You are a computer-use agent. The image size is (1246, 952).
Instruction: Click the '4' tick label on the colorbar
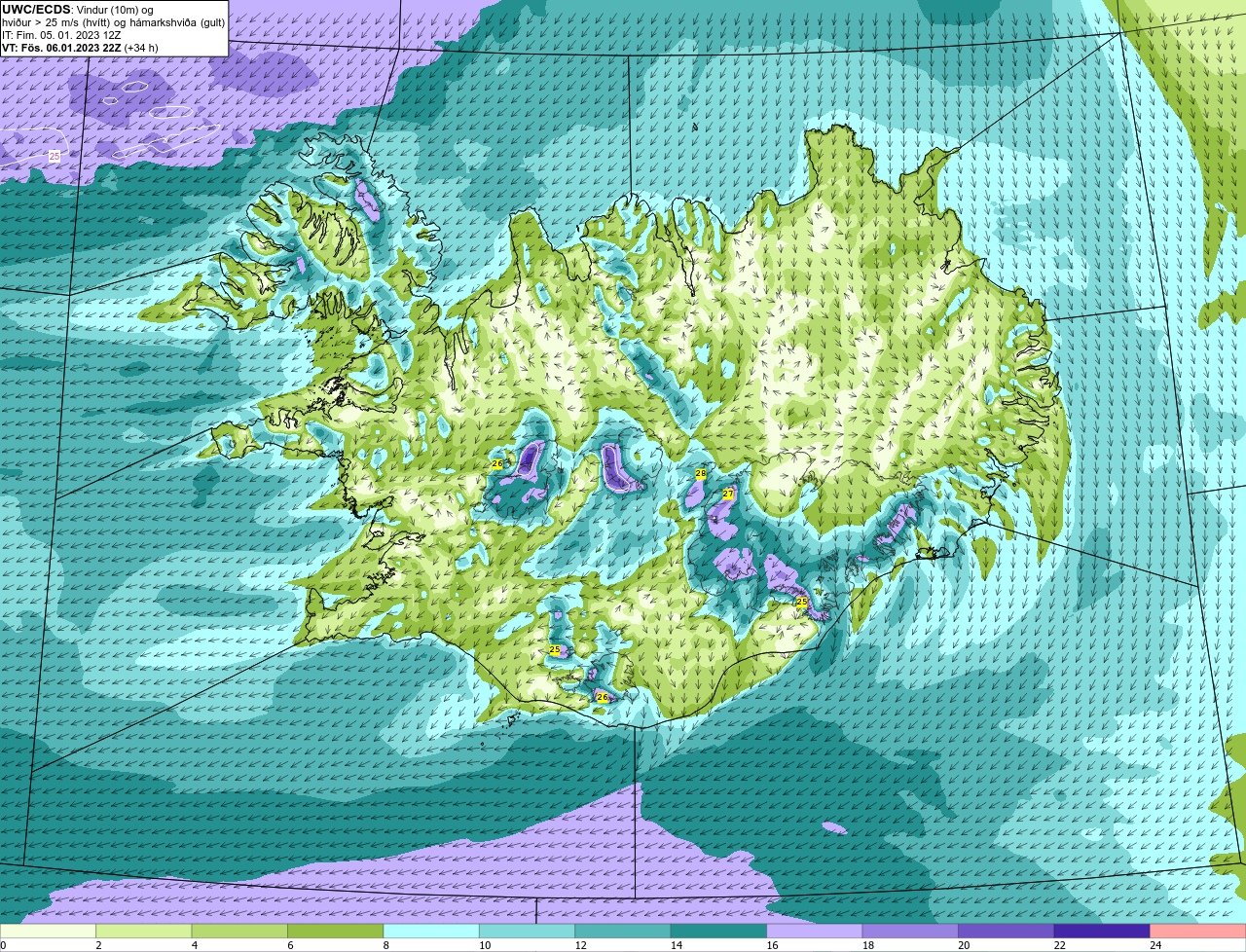[194, 945]
